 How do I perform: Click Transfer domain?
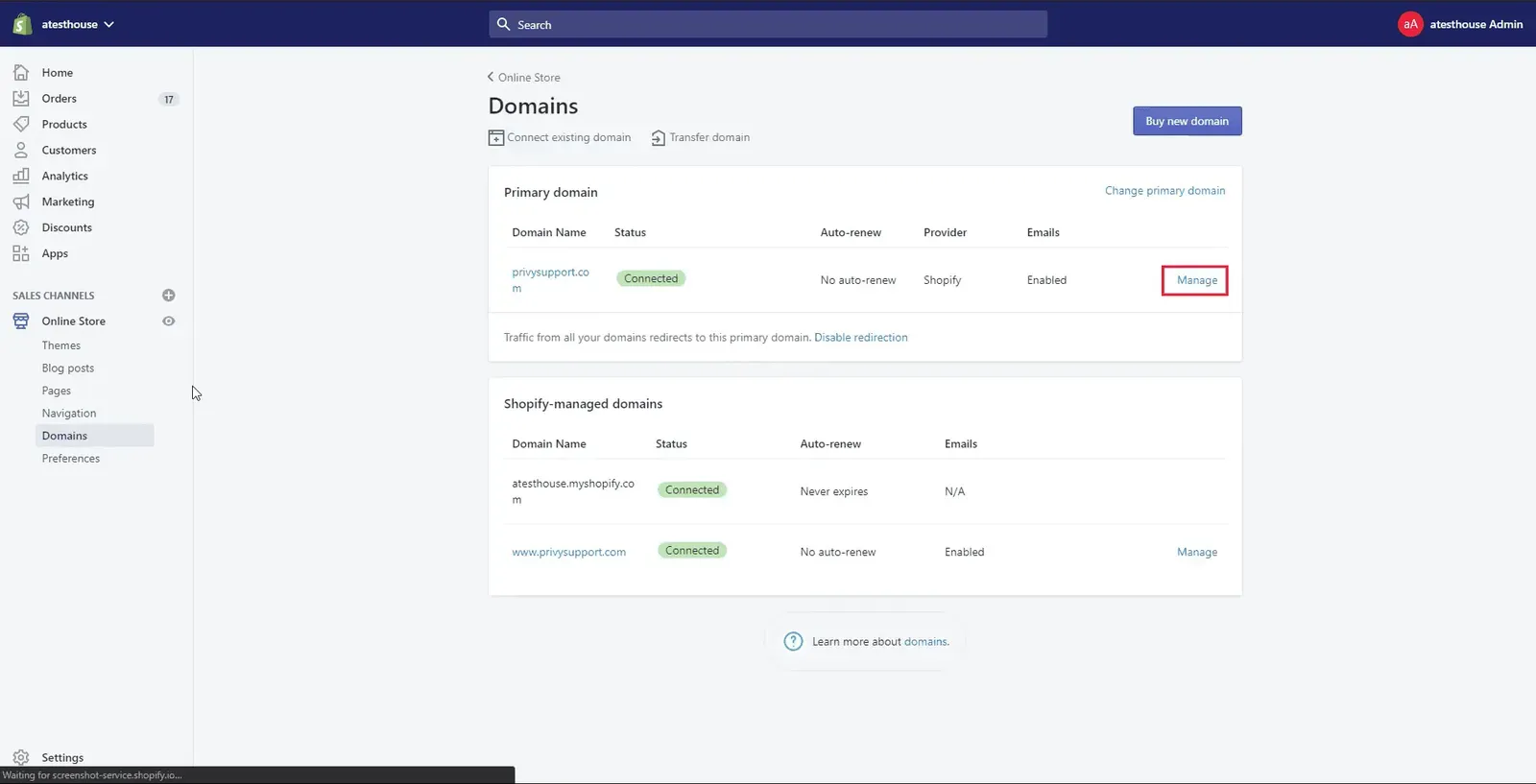(x=709, y=137)
